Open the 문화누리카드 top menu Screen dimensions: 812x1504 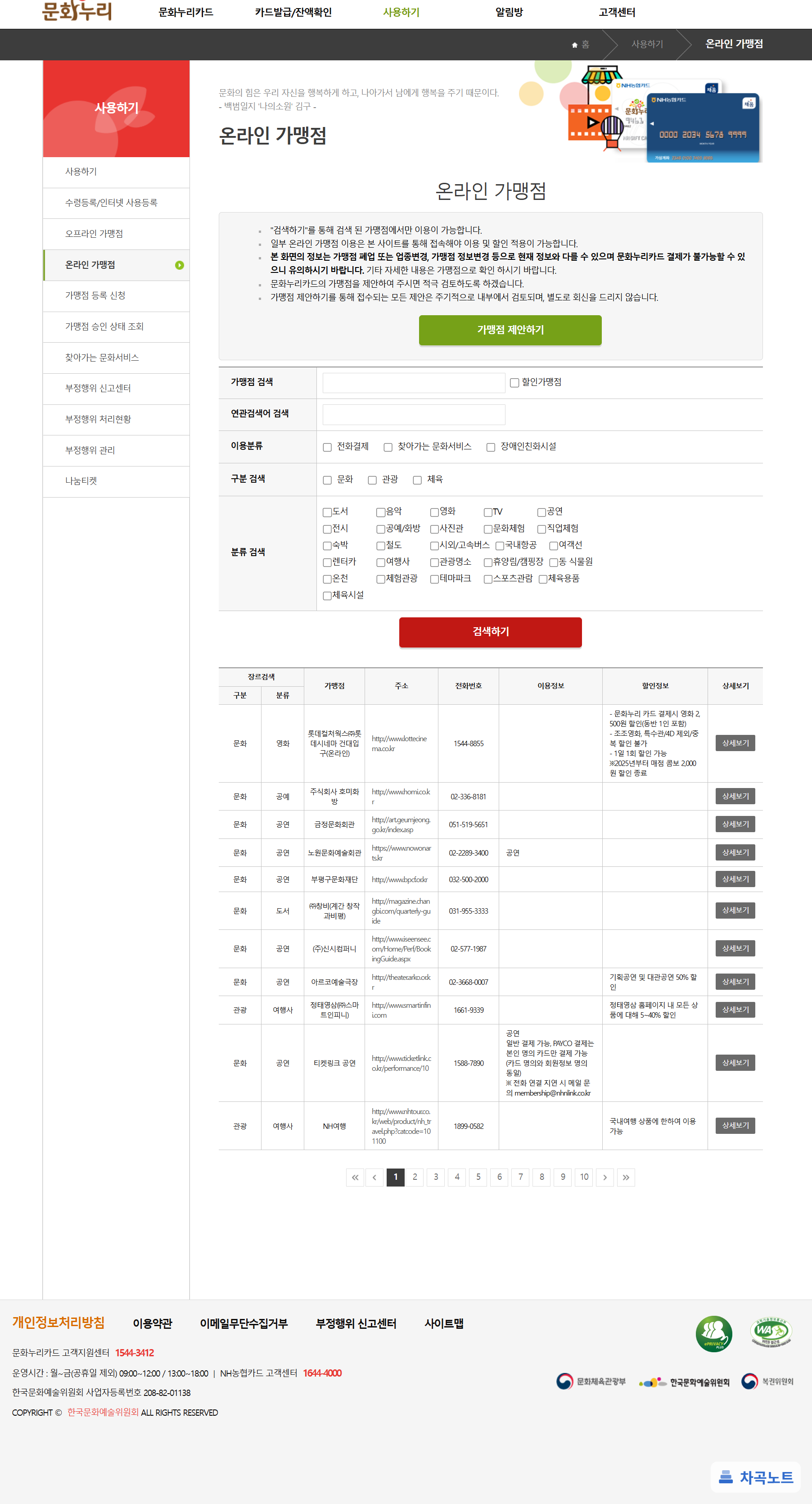185,12
